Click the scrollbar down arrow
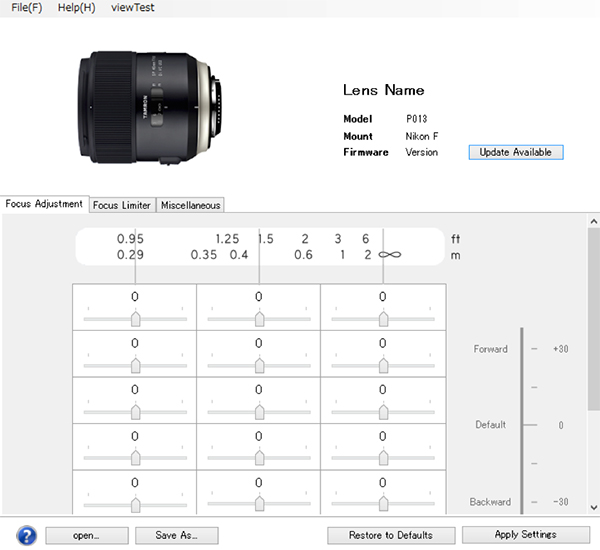Screen dimensions: 600x550 [593, 508]
